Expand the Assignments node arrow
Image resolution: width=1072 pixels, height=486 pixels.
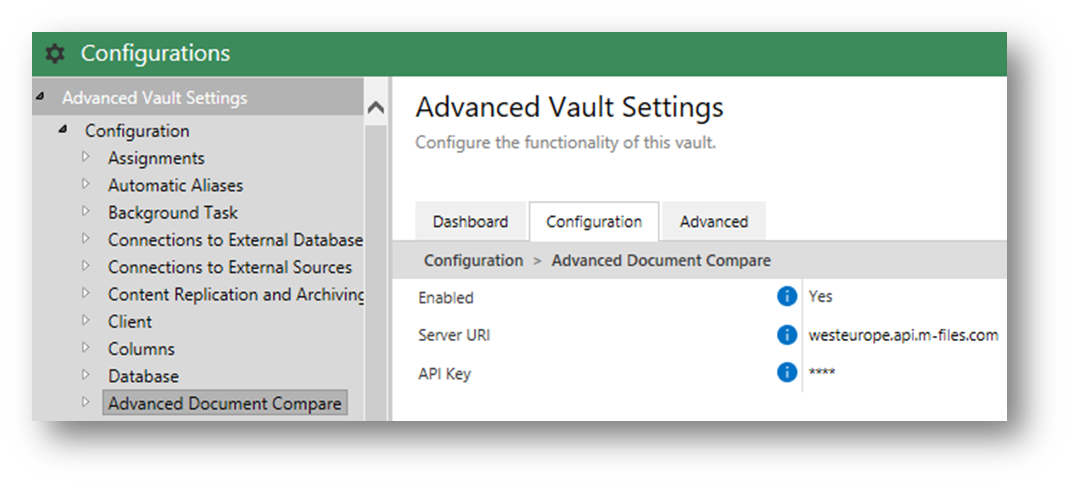(85, 157)
